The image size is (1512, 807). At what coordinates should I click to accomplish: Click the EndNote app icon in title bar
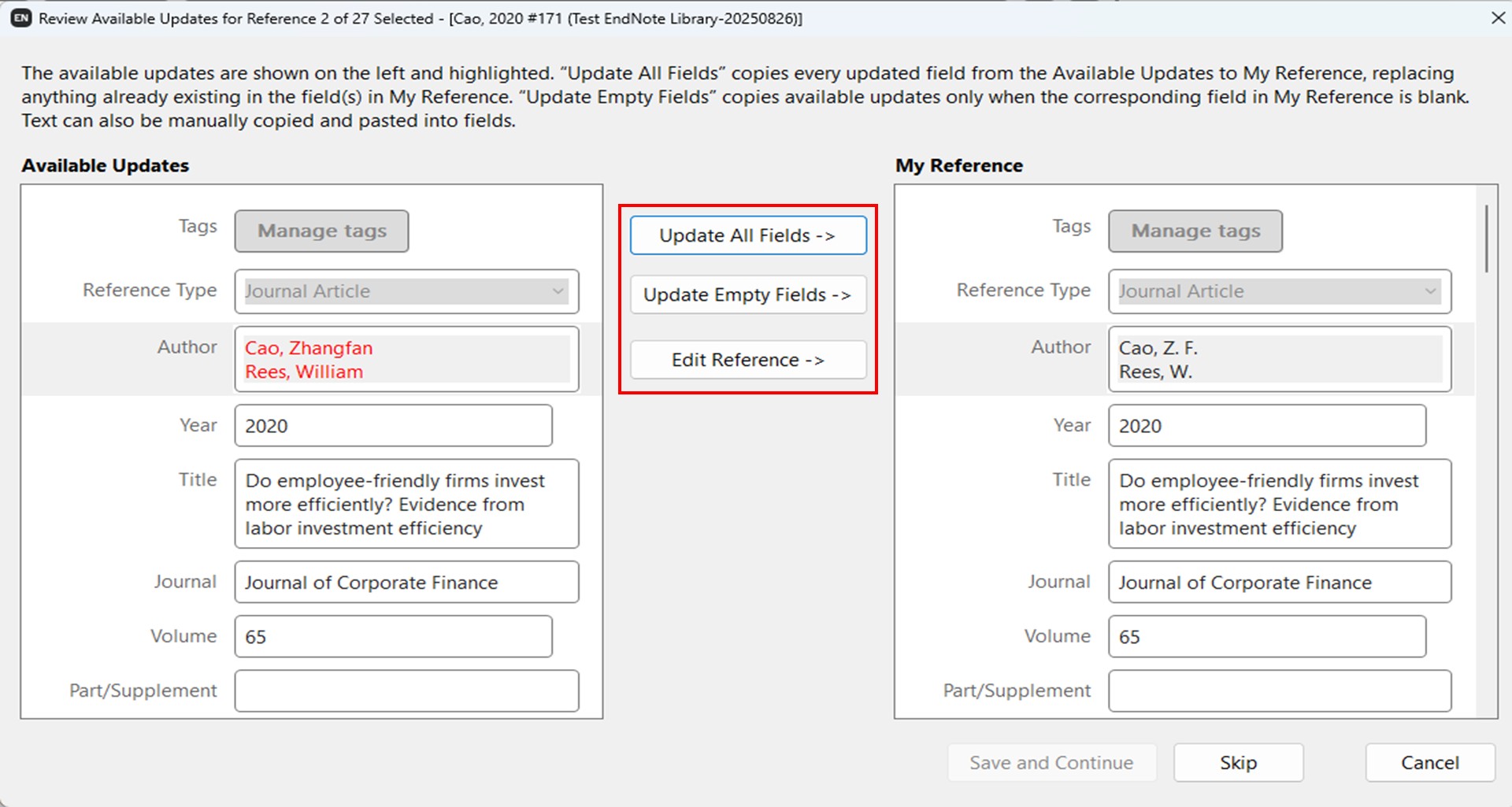[21, 18]
